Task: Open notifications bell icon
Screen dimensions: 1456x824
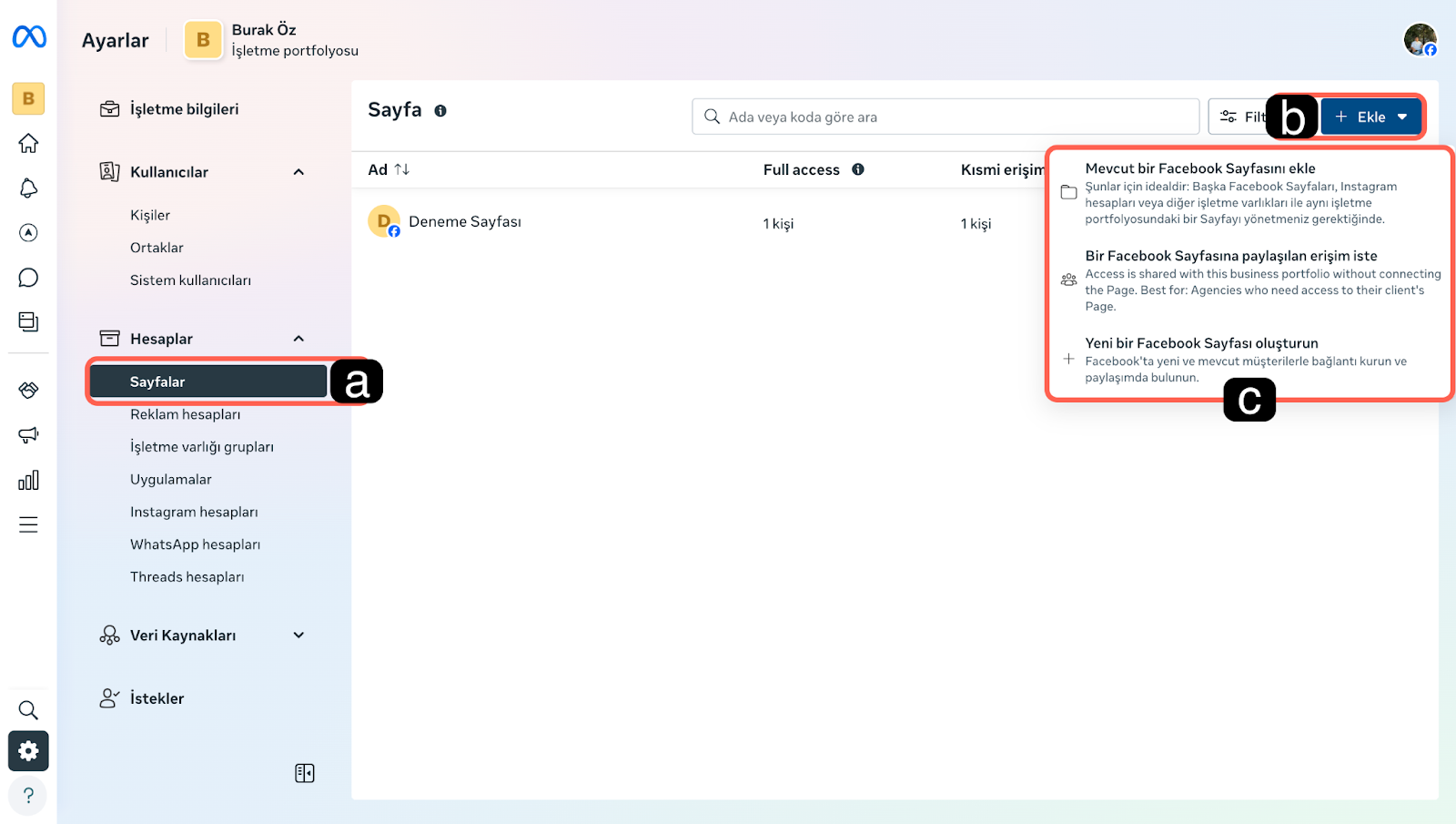Action: 28,188
